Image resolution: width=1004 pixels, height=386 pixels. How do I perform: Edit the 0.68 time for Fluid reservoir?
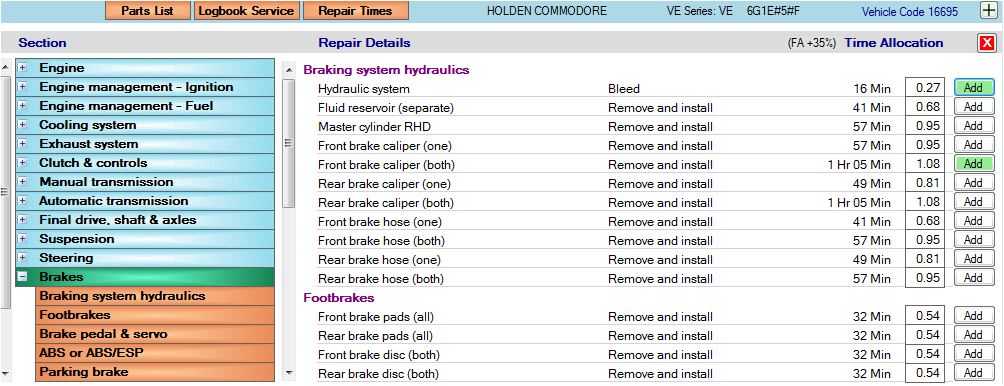click(925, 107)
